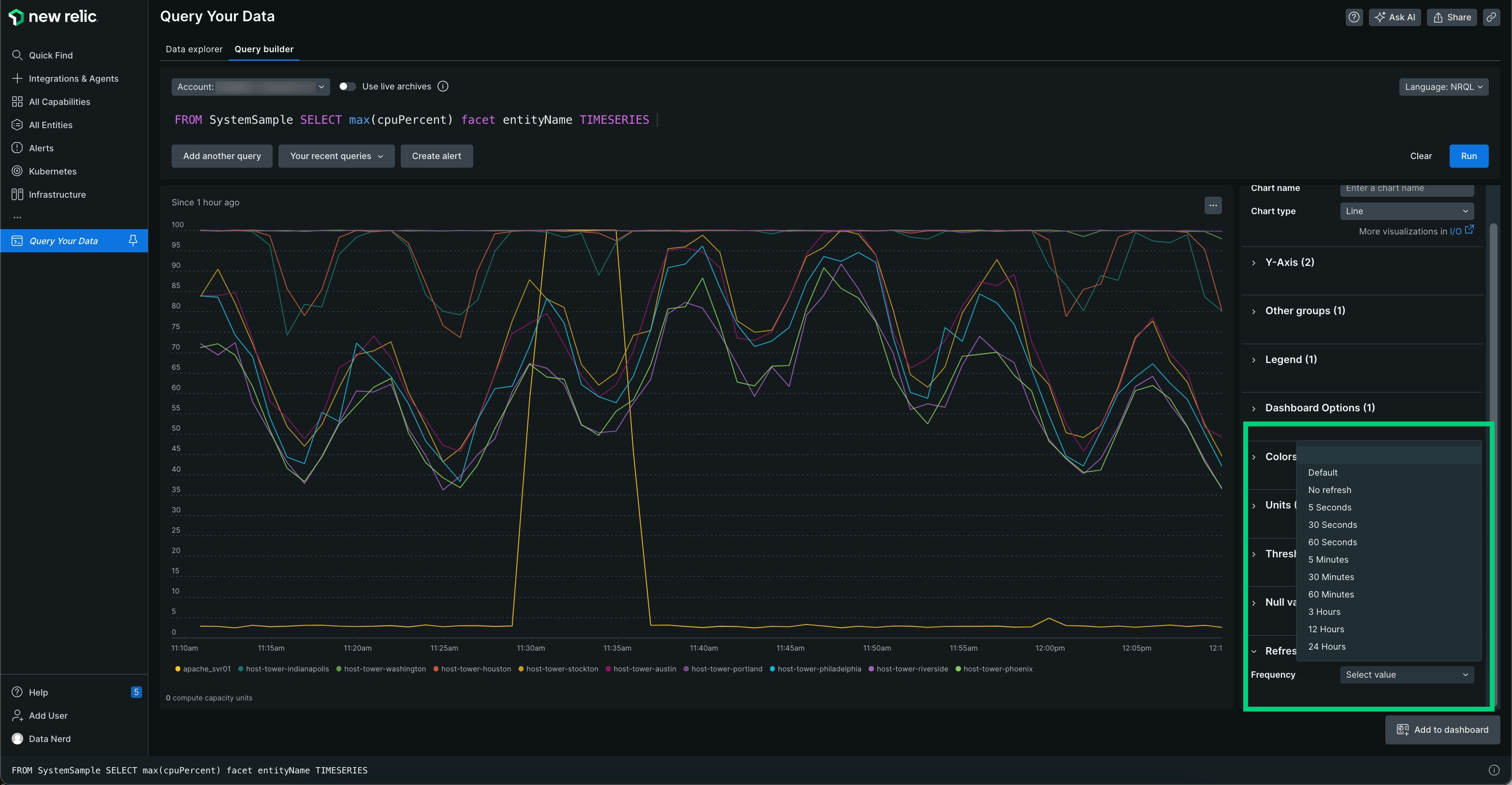This screenshot has height=785, width=1512.
Task: Click the Ask AI icon
Action: point(1394,17)
